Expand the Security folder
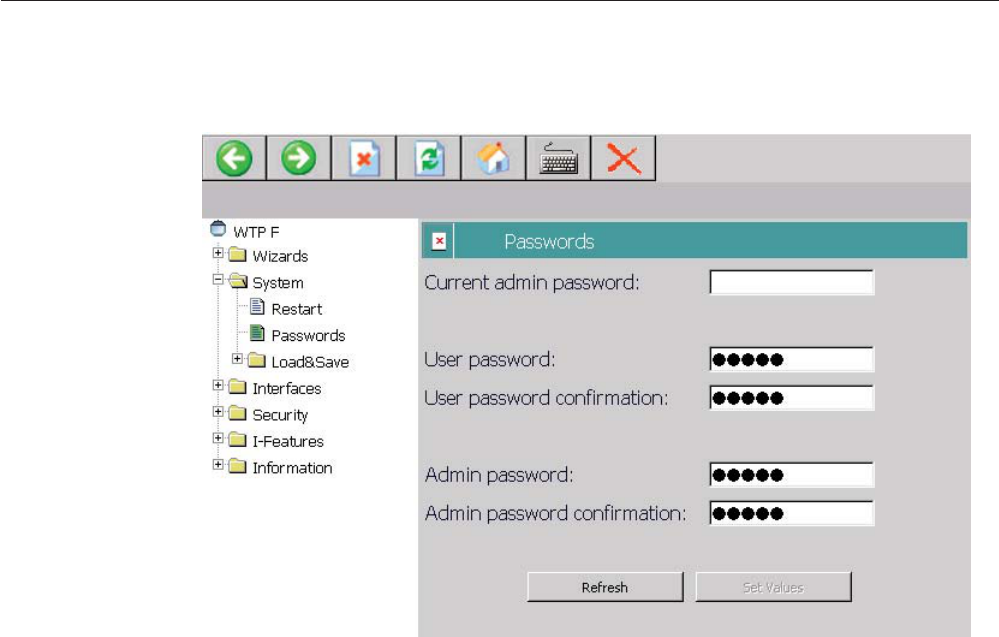The height and width of the screenshot is (637, 999). coord(218,412)
